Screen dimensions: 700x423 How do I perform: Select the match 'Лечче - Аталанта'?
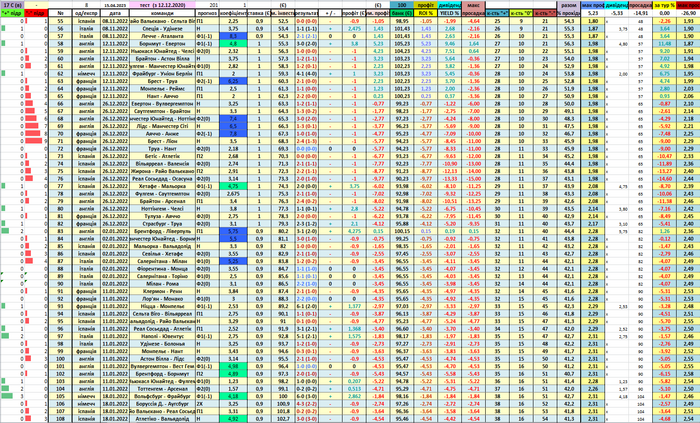(x=162, y=36)
